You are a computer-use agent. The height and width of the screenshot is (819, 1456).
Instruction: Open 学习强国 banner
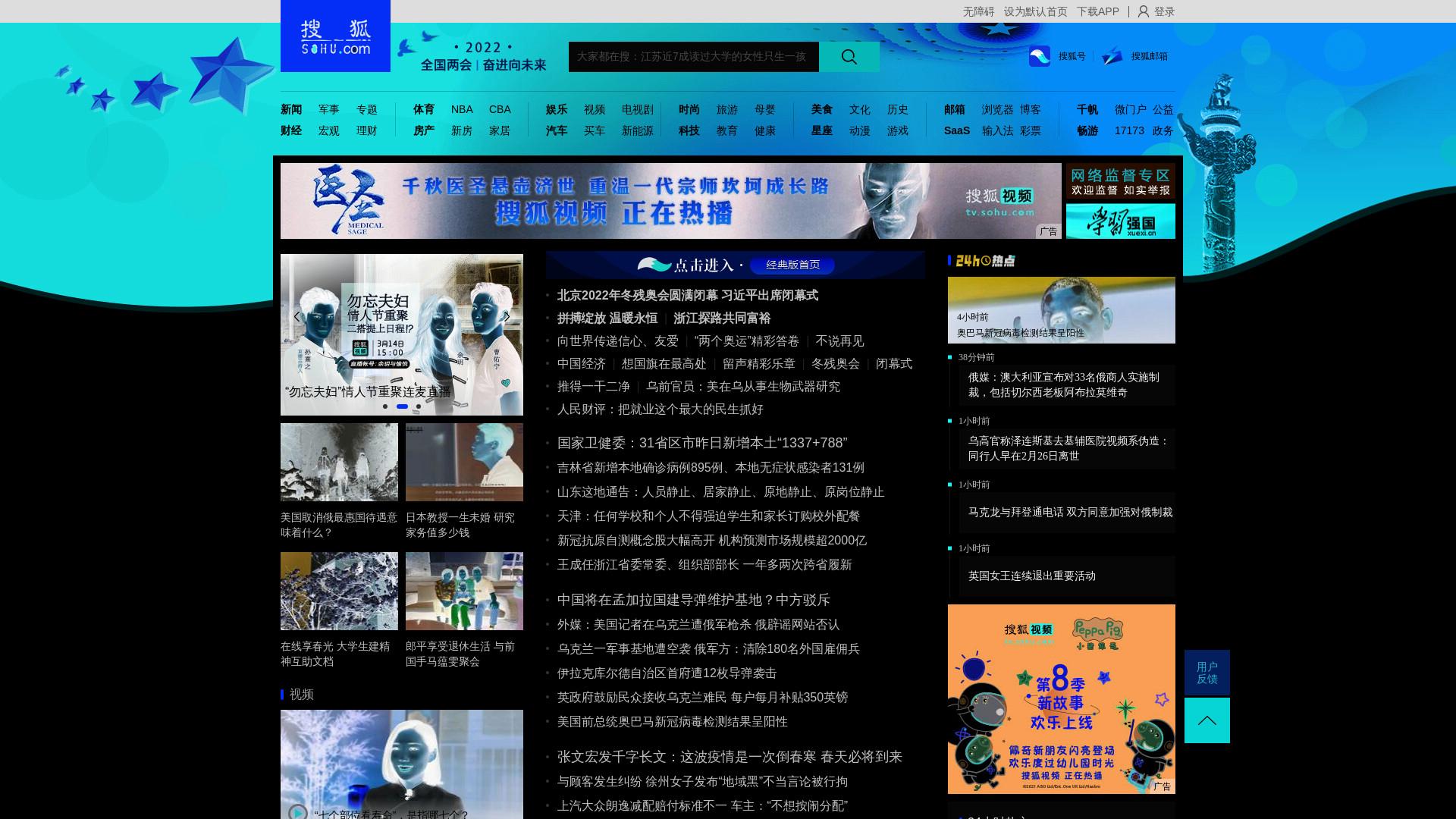click(x=1121, y=221)
